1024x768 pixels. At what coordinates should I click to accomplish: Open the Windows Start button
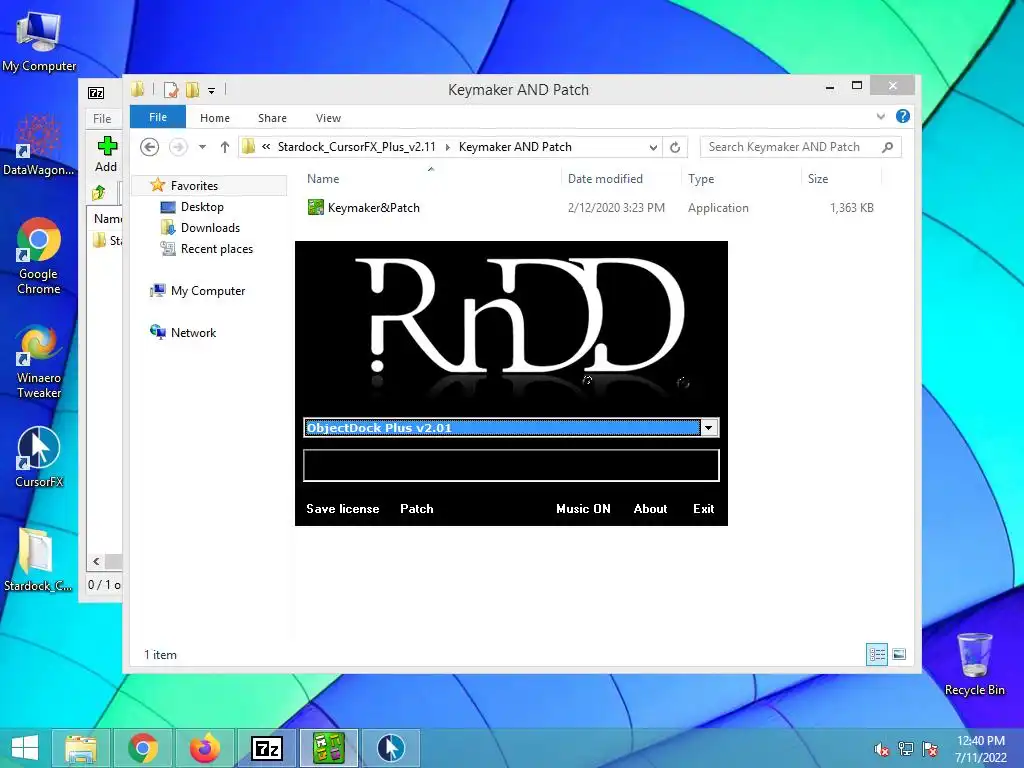[25, 748]
